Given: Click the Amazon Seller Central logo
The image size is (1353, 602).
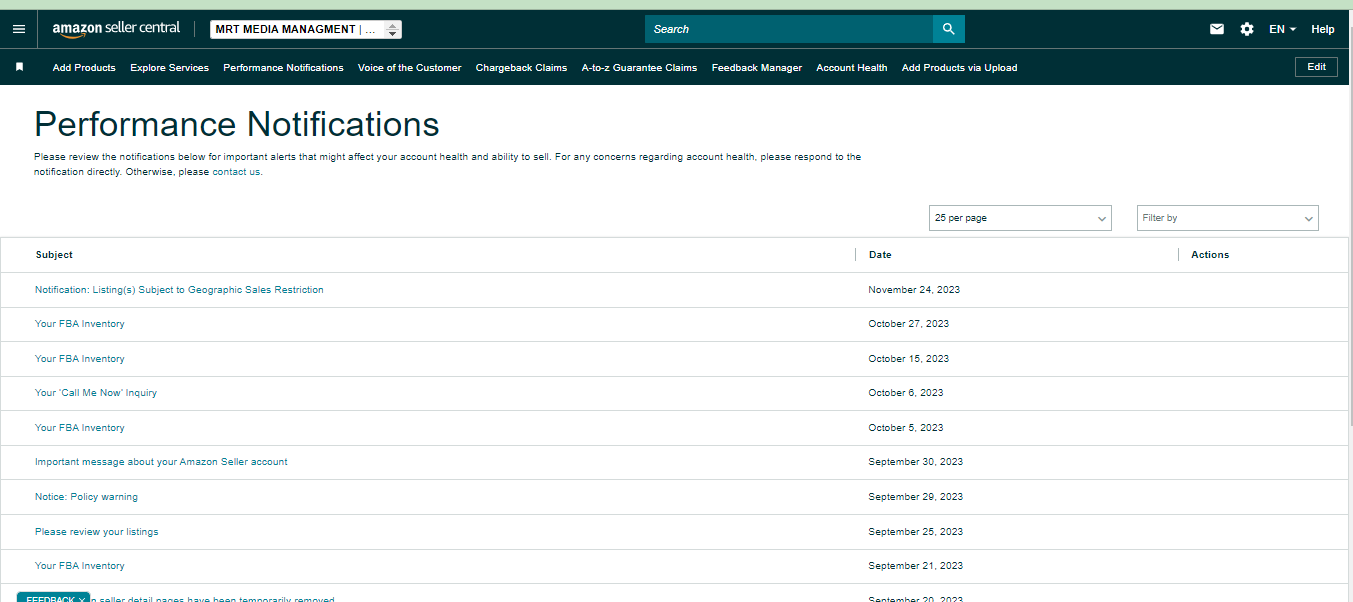Looking at the screenshot, I should [x=116, y=29].
